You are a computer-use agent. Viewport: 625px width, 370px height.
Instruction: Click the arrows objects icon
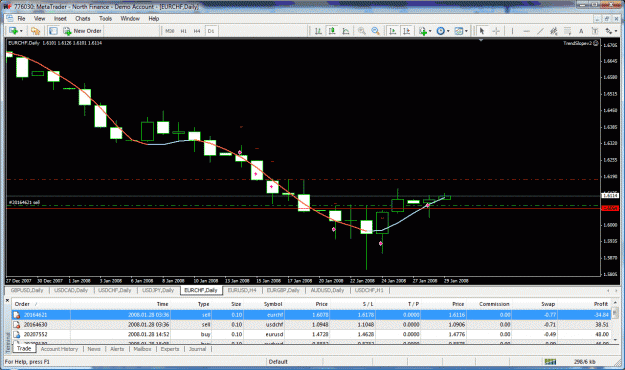click(x=608, y=31)
